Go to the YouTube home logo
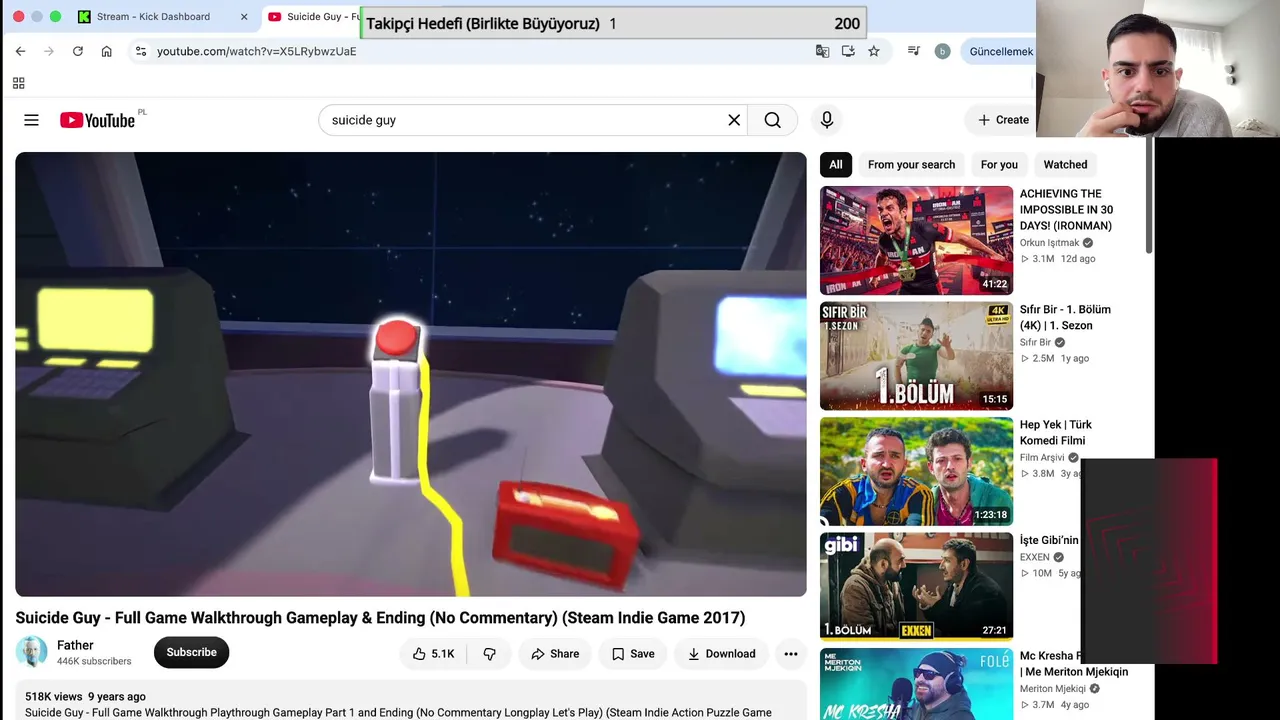Screen dimensions: 1280x720 [x=97, y=120]
